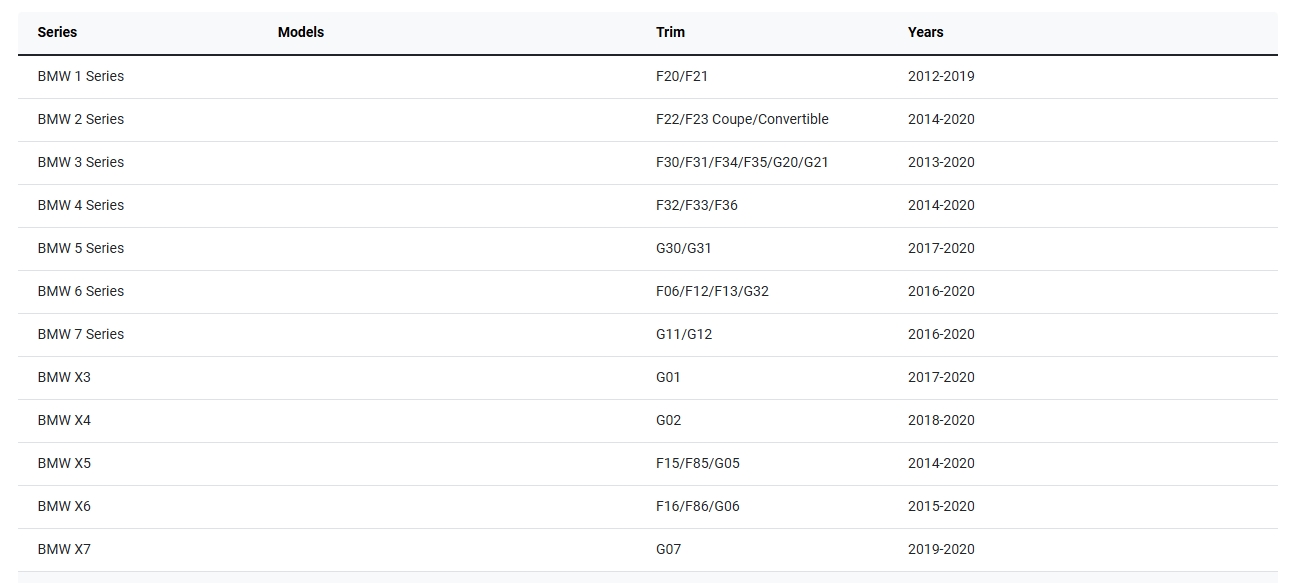
Task: Click the Years column header
Action: 925,32
